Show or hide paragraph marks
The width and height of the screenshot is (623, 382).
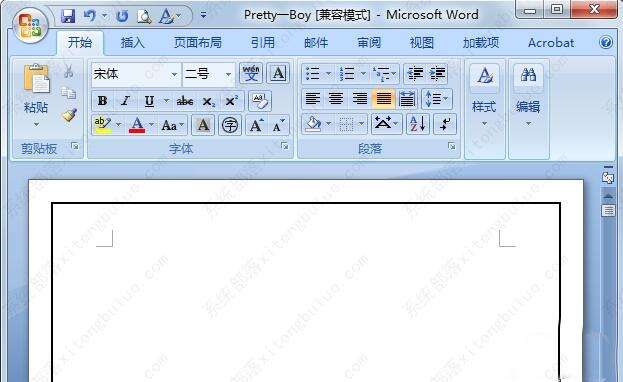coord(445,124)
